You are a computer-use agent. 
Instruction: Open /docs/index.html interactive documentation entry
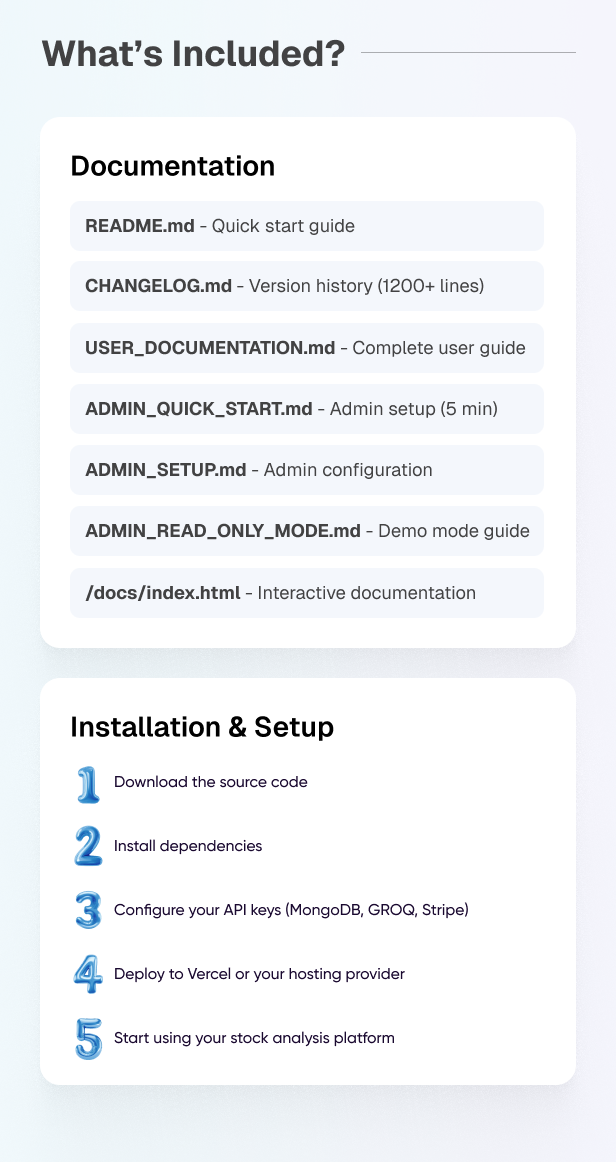(x=306, y=593)
